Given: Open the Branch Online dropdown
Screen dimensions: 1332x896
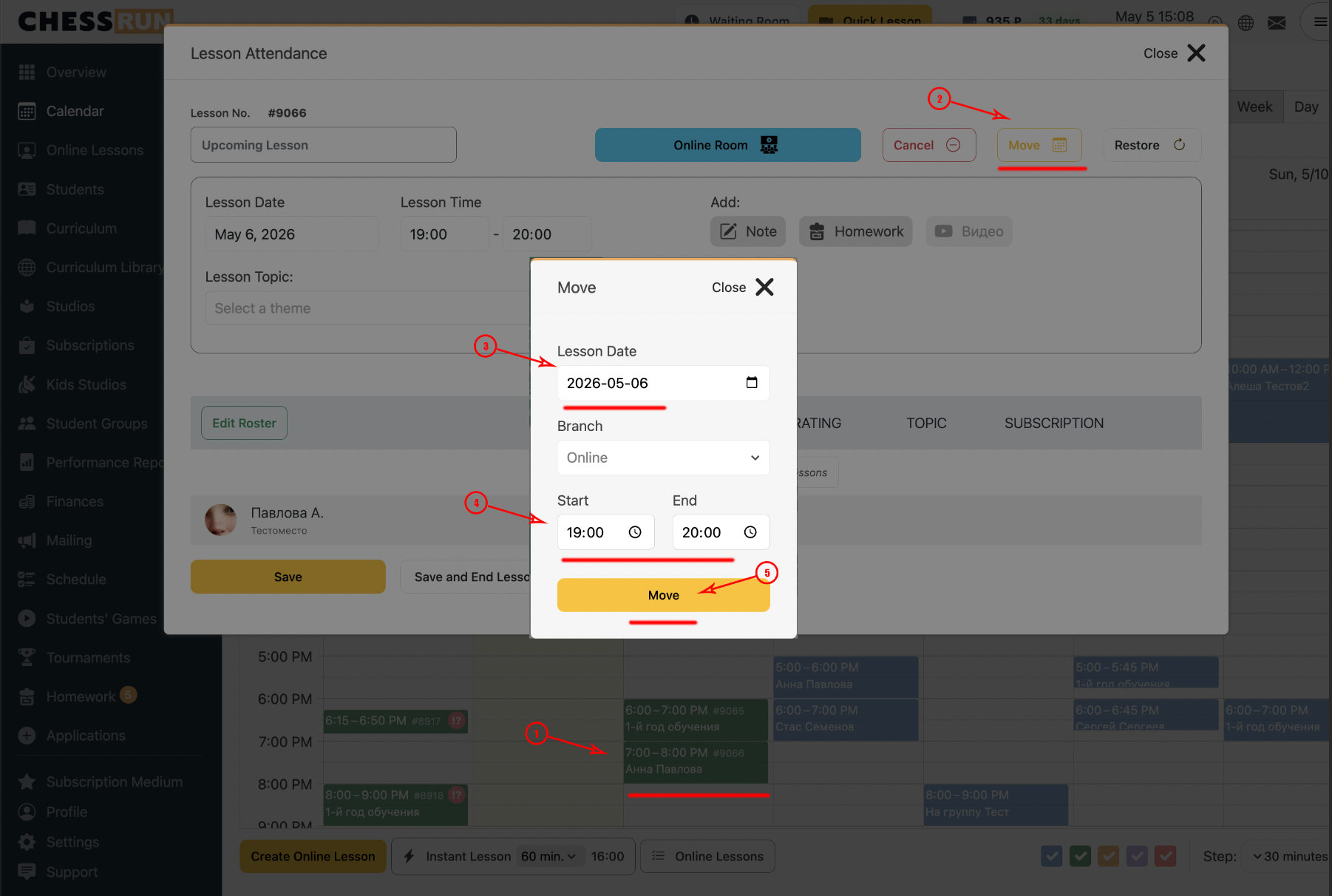Looking at the screenshot, I should (x=663, y=458).
